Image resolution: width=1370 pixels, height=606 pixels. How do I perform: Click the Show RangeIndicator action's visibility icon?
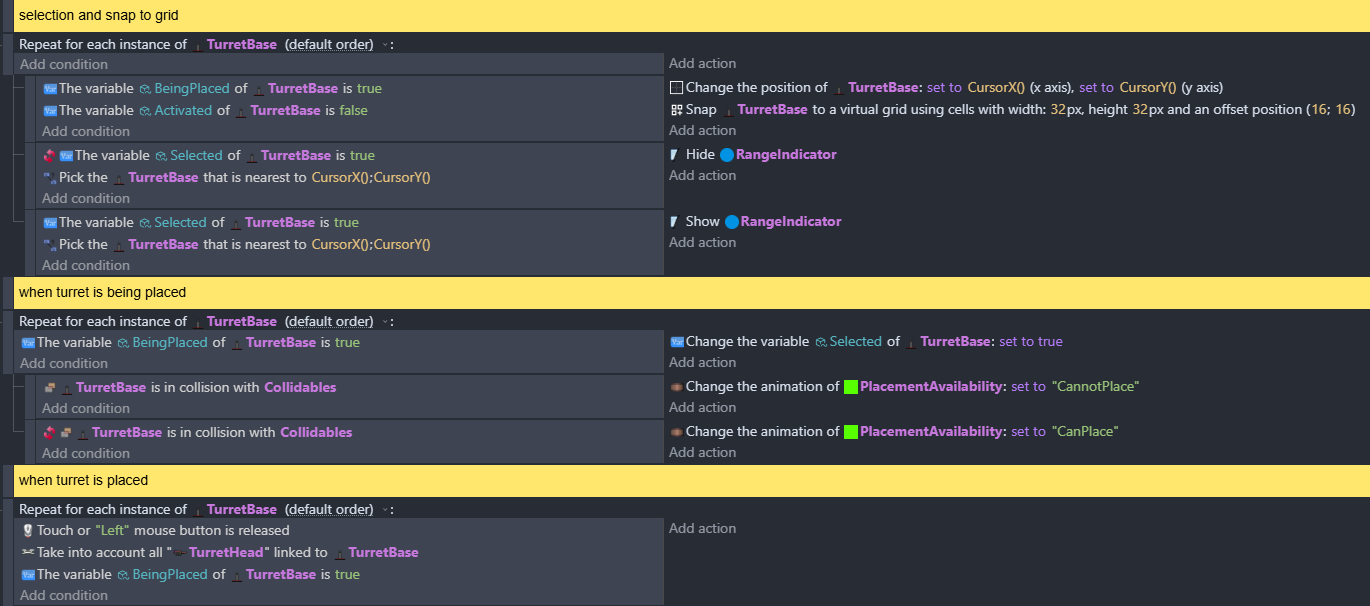[675, 222]
